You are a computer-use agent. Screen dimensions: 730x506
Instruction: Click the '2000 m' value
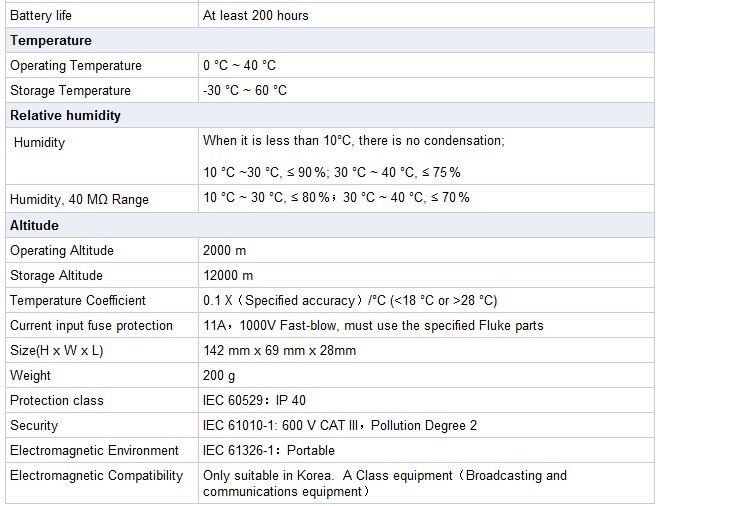224,250
